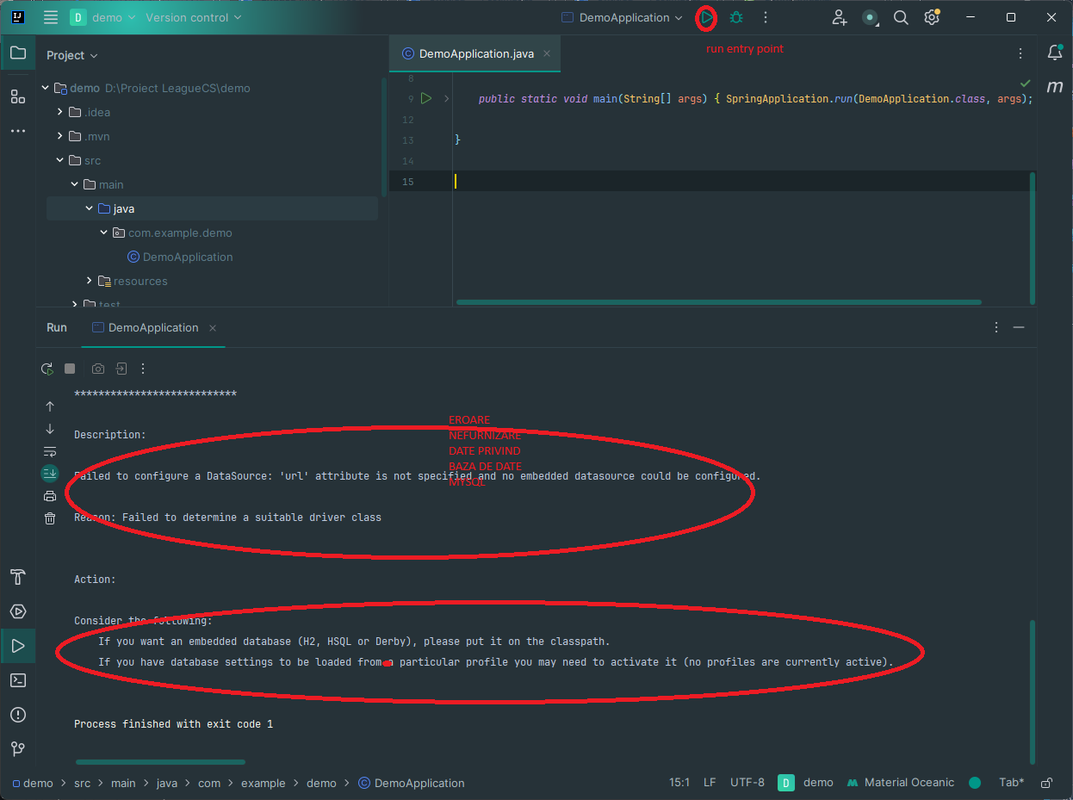Image resolution: width=1073 pixels, height=800 pixels.
Task: Open the demo project dropdown
Action: pos(103,18)
